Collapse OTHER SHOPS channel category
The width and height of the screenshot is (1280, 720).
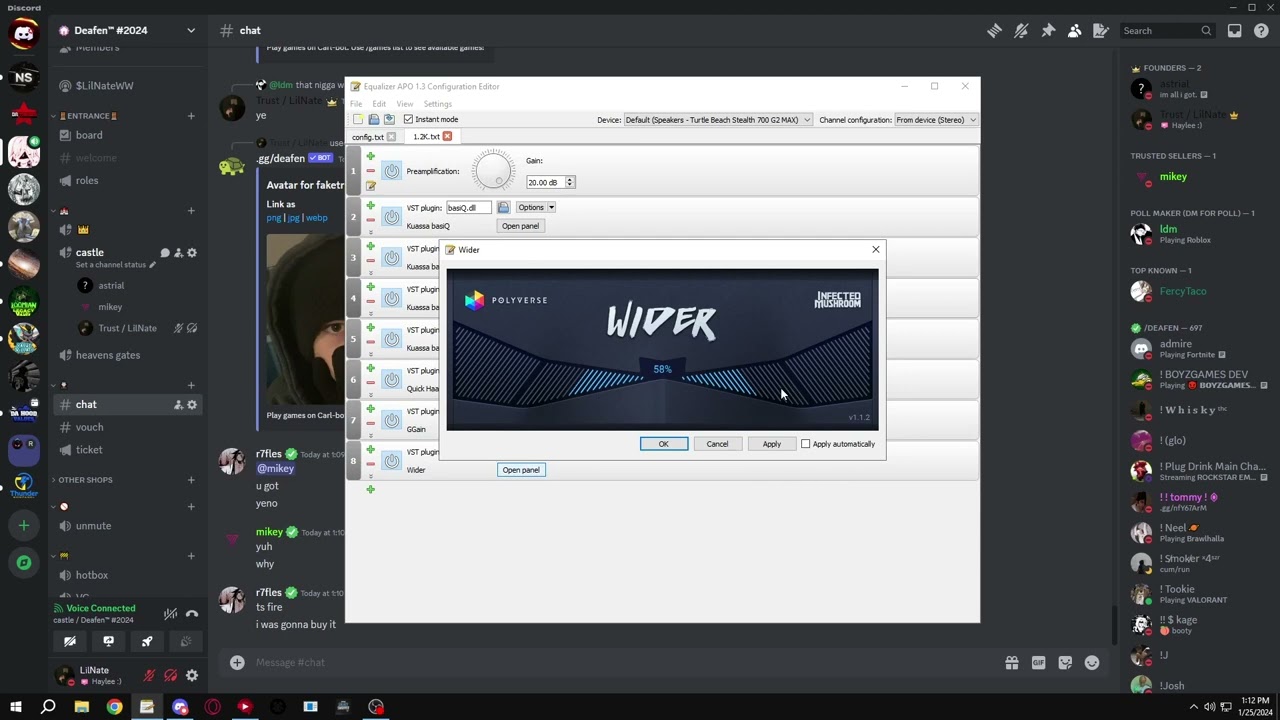click(85, 480)
